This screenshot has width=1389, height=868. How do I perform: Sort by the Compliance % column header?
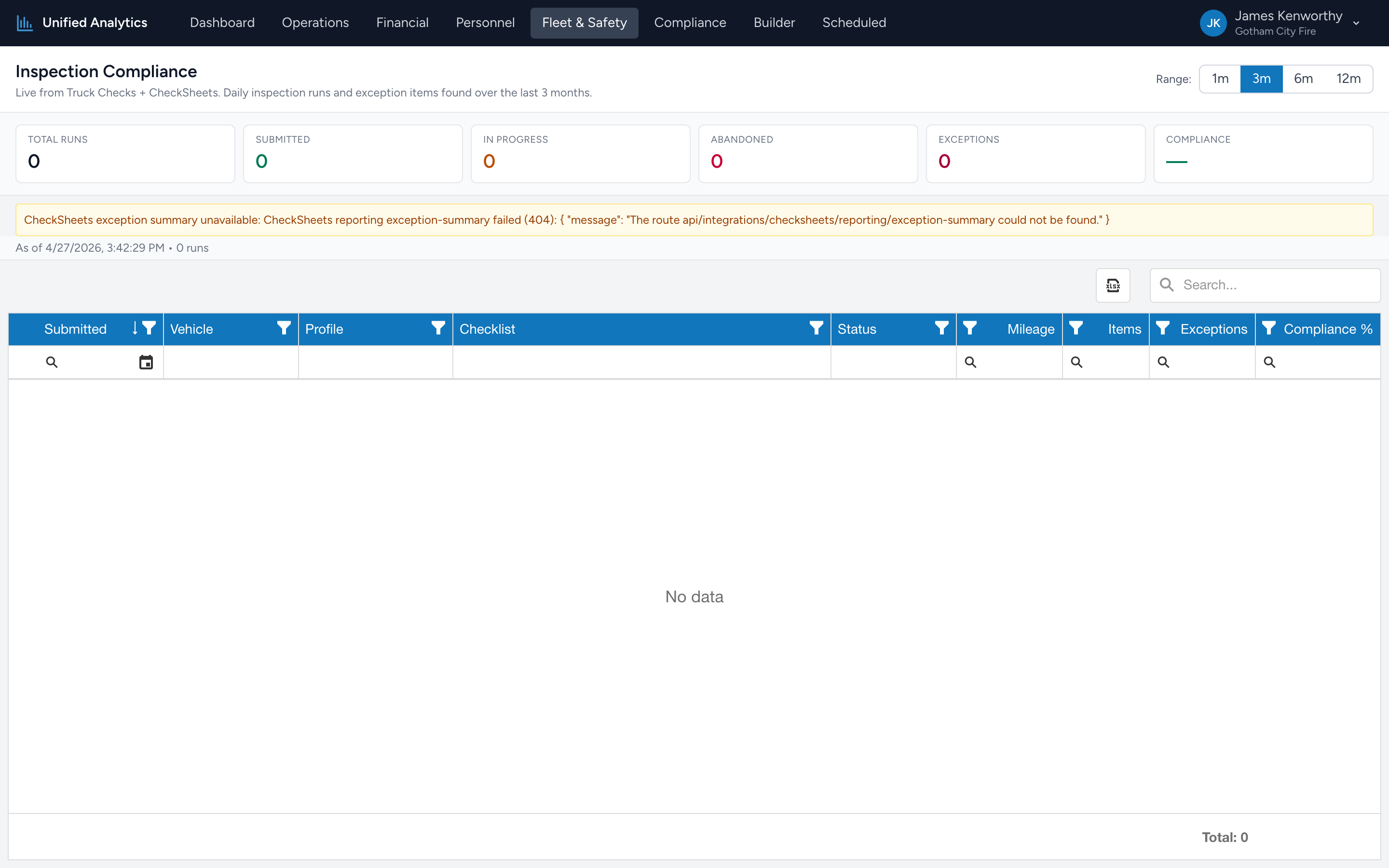pos(1328,329)
